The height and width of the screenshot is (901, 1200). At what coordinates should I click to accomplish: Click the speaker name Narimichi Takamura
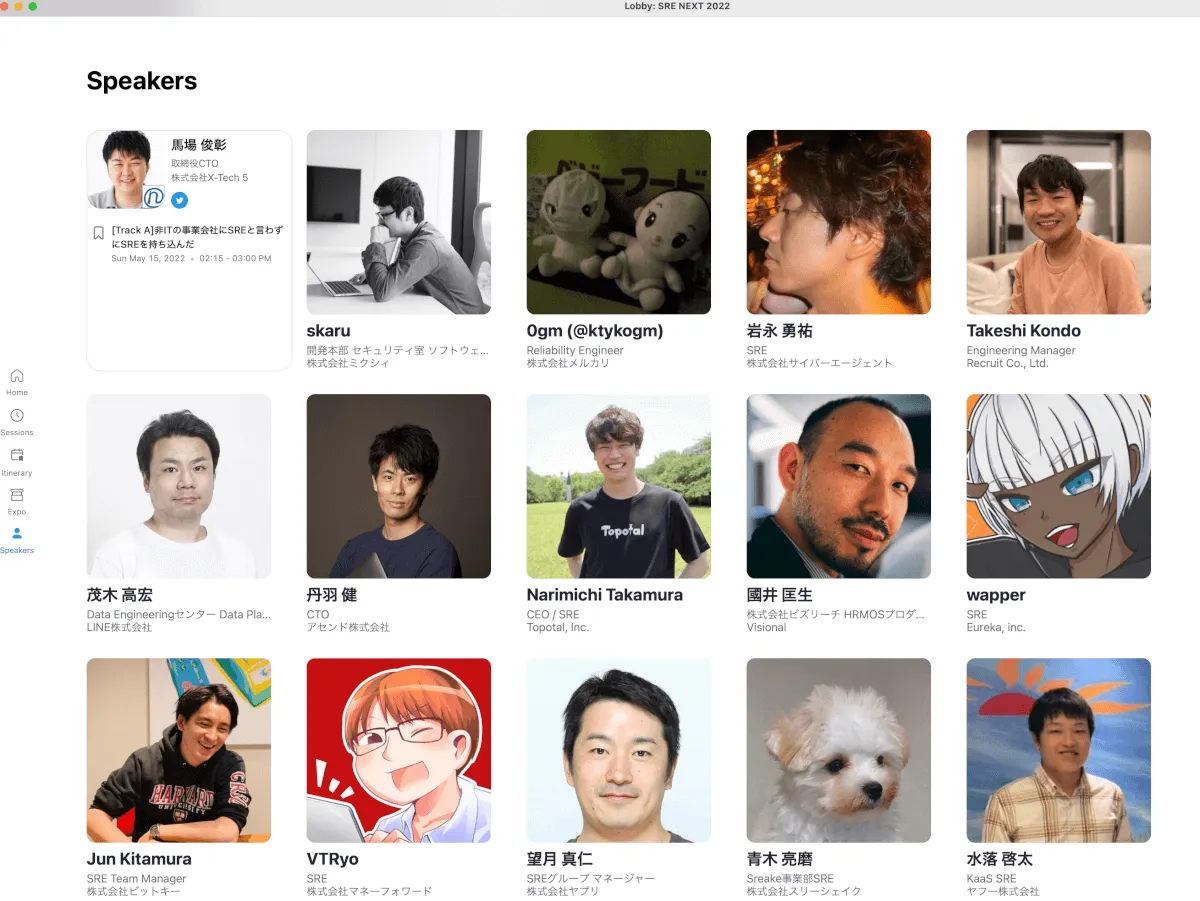pos(605,595)
